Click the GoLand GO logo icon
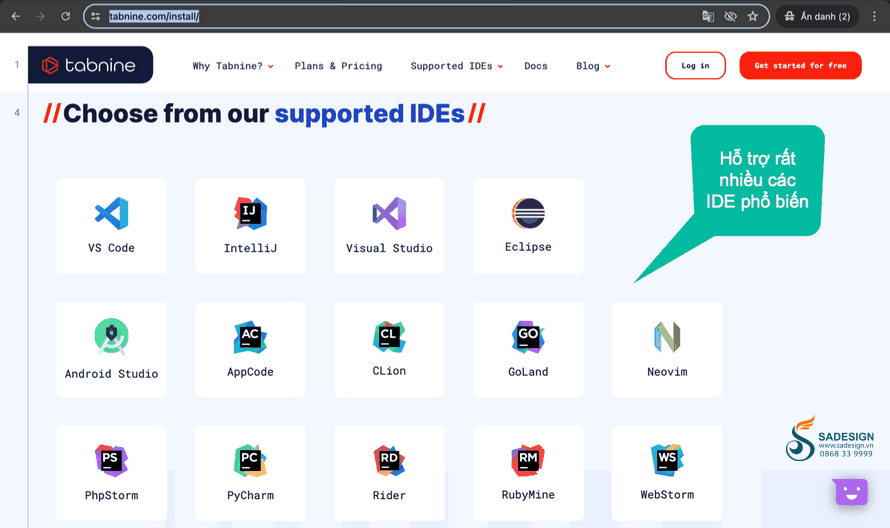 tap(528, 337)
